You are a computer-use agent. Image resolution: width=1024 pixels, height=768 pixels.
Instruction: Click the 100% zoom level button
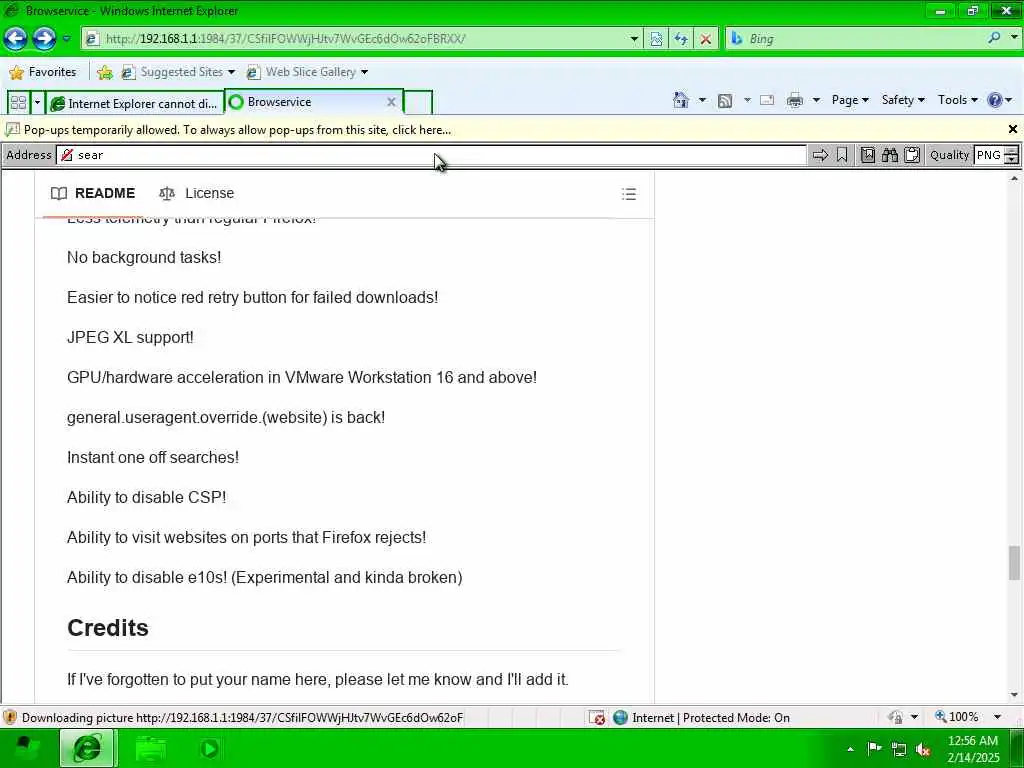click(957, 716)
